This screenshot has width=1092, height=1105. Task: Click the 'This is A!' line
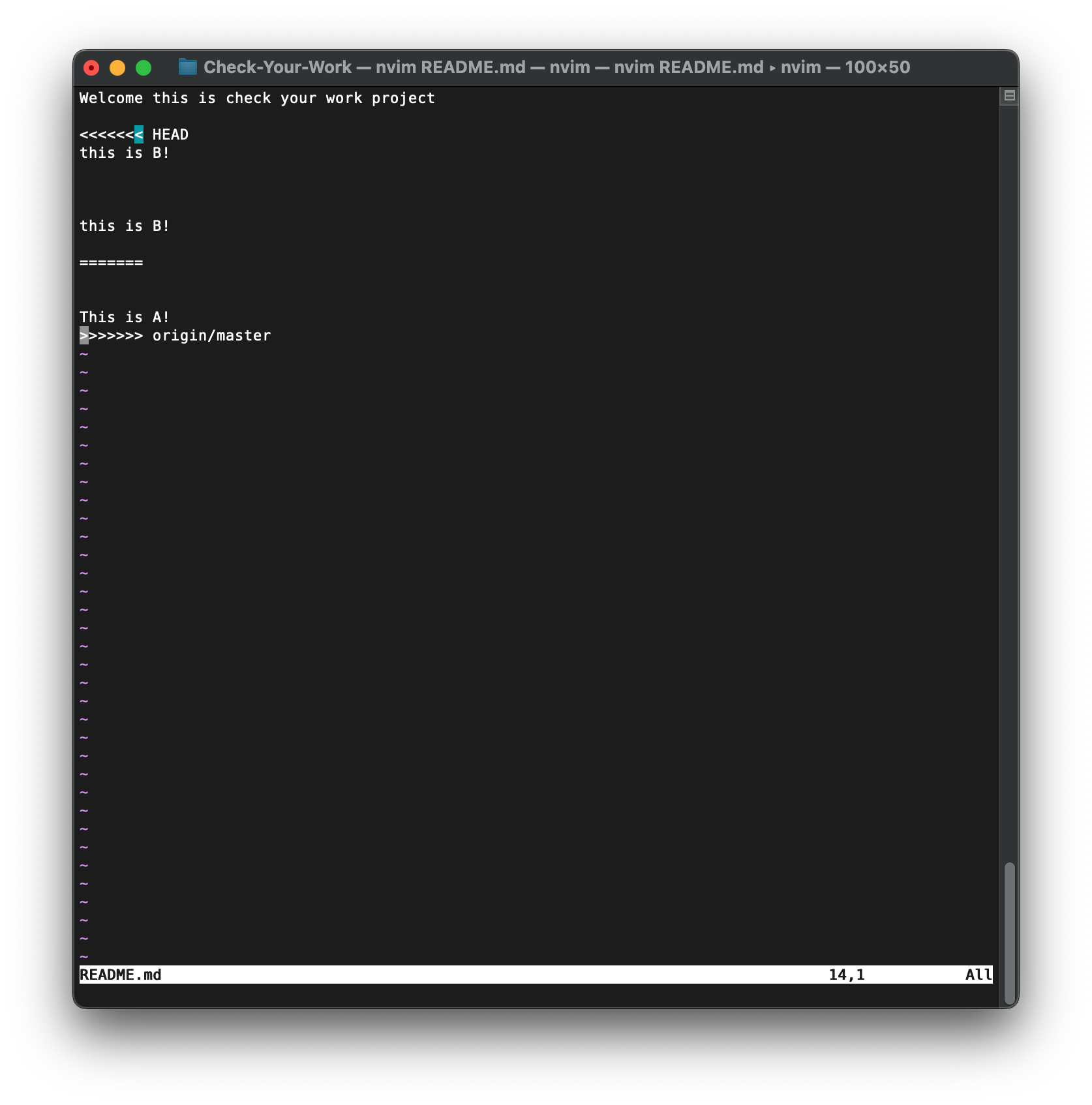[125, 318]
